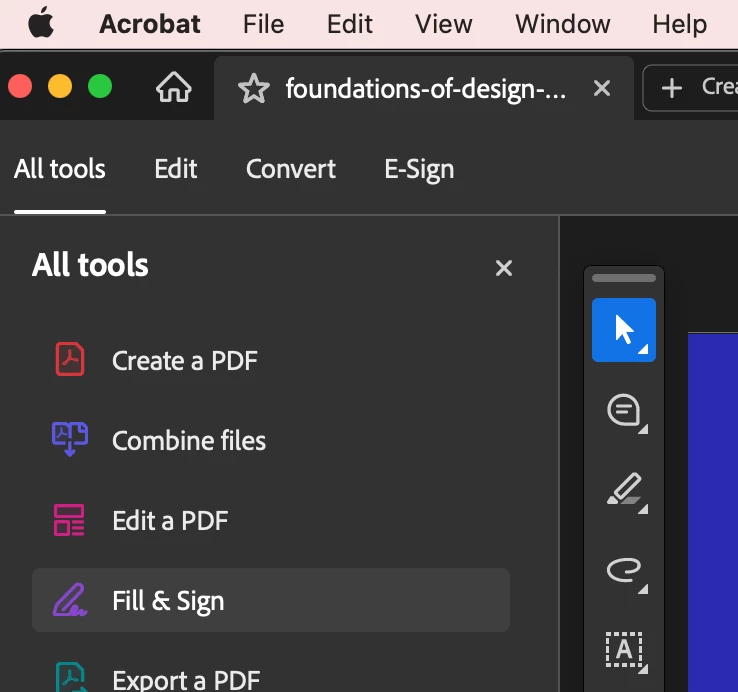Viewport: 738px width, 692px height.
Task: Click the yellow minimize window button
Action: pos(60,87)
